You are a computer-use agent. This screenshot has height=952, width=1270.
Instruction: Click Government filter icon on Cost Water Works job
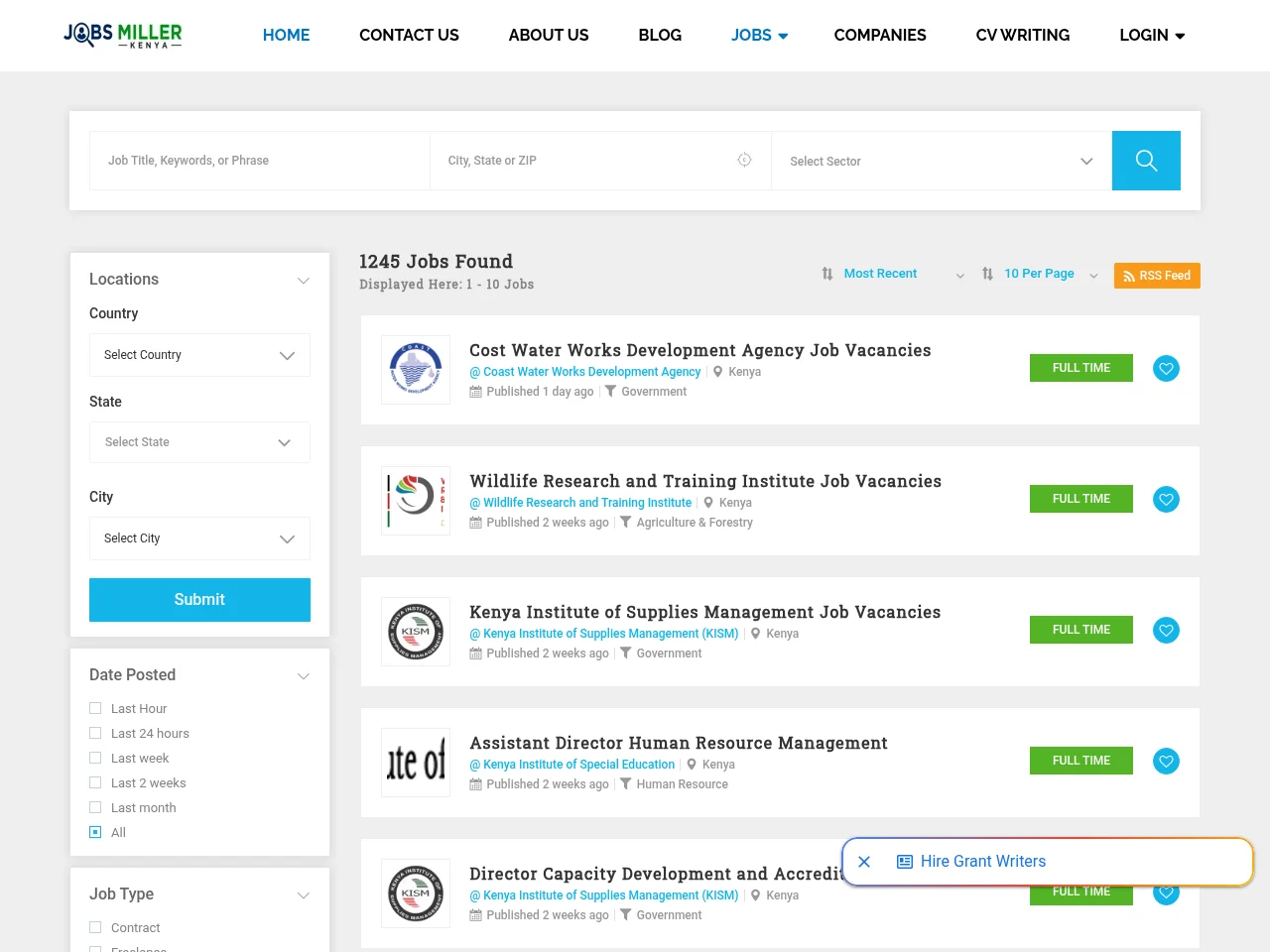coord(610,391)
